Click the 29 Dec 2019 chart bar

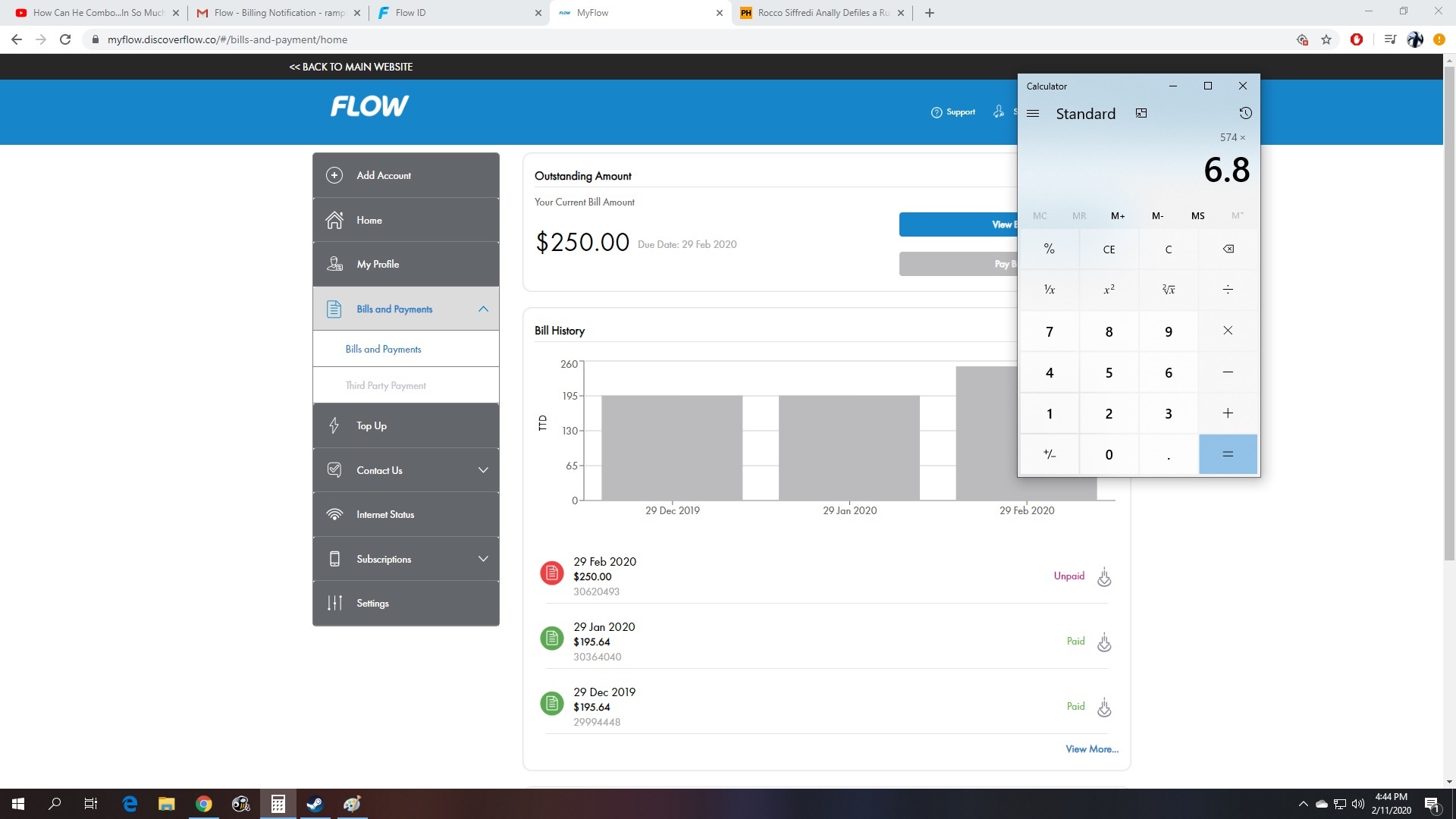tap(672, 447)
